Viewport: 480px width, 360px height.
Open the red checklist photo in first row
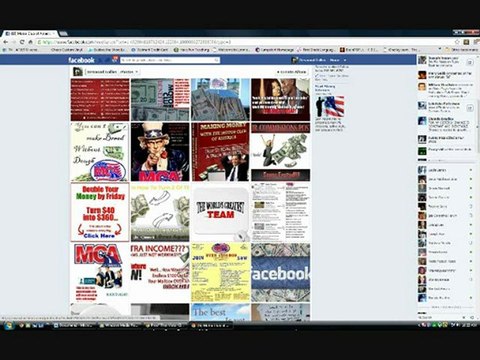point(100,100)
